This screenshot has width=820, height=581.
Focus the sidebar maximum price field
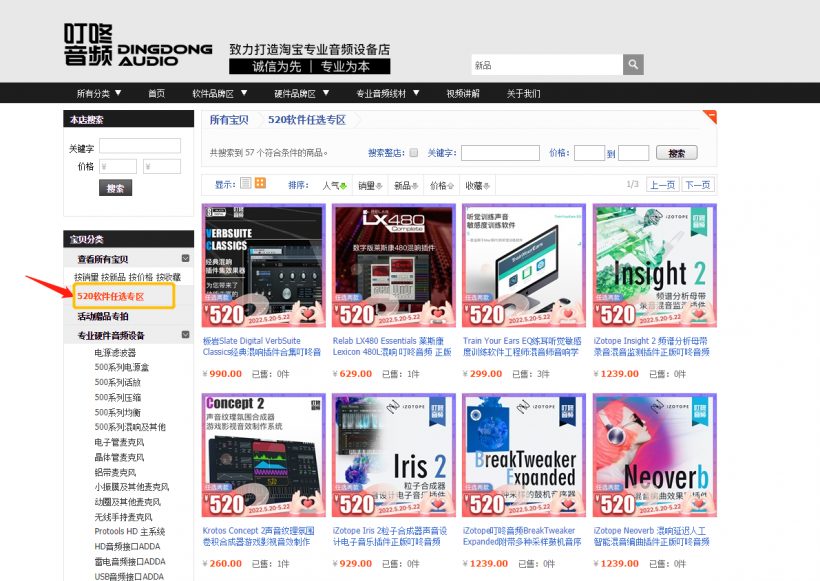point(162,166)
